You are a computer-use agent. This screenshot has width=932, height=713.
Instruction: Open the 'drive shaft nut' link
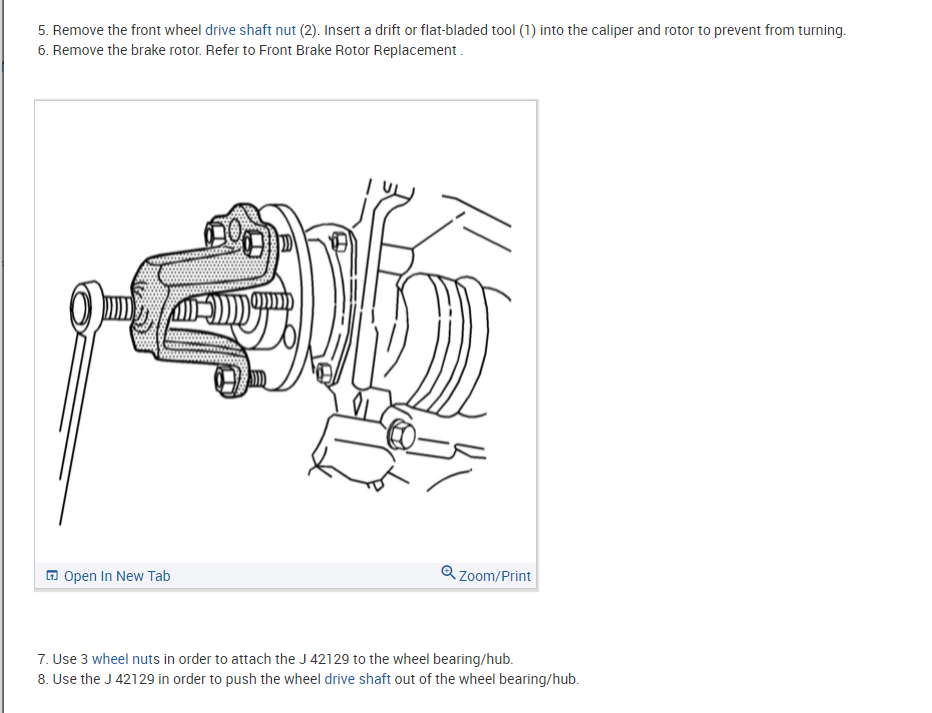[250, 30]
